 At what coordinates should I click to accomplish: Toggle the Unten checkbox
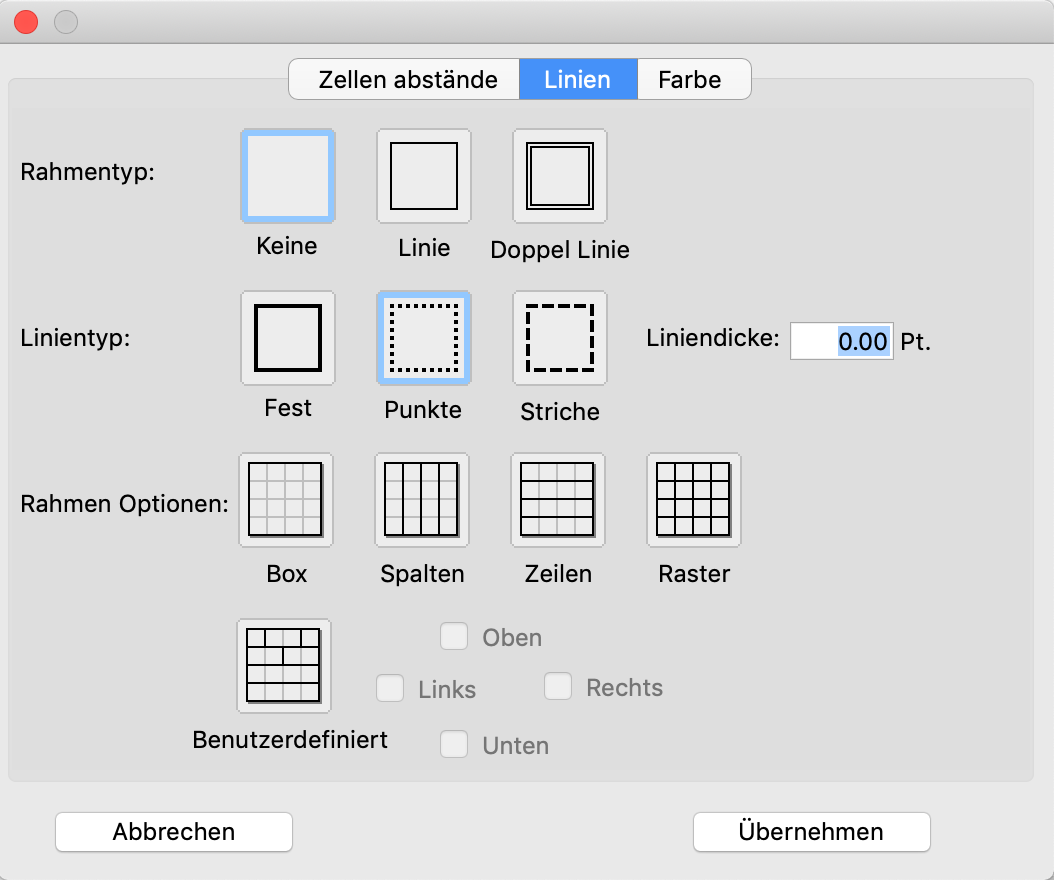(x=455, y=744)
